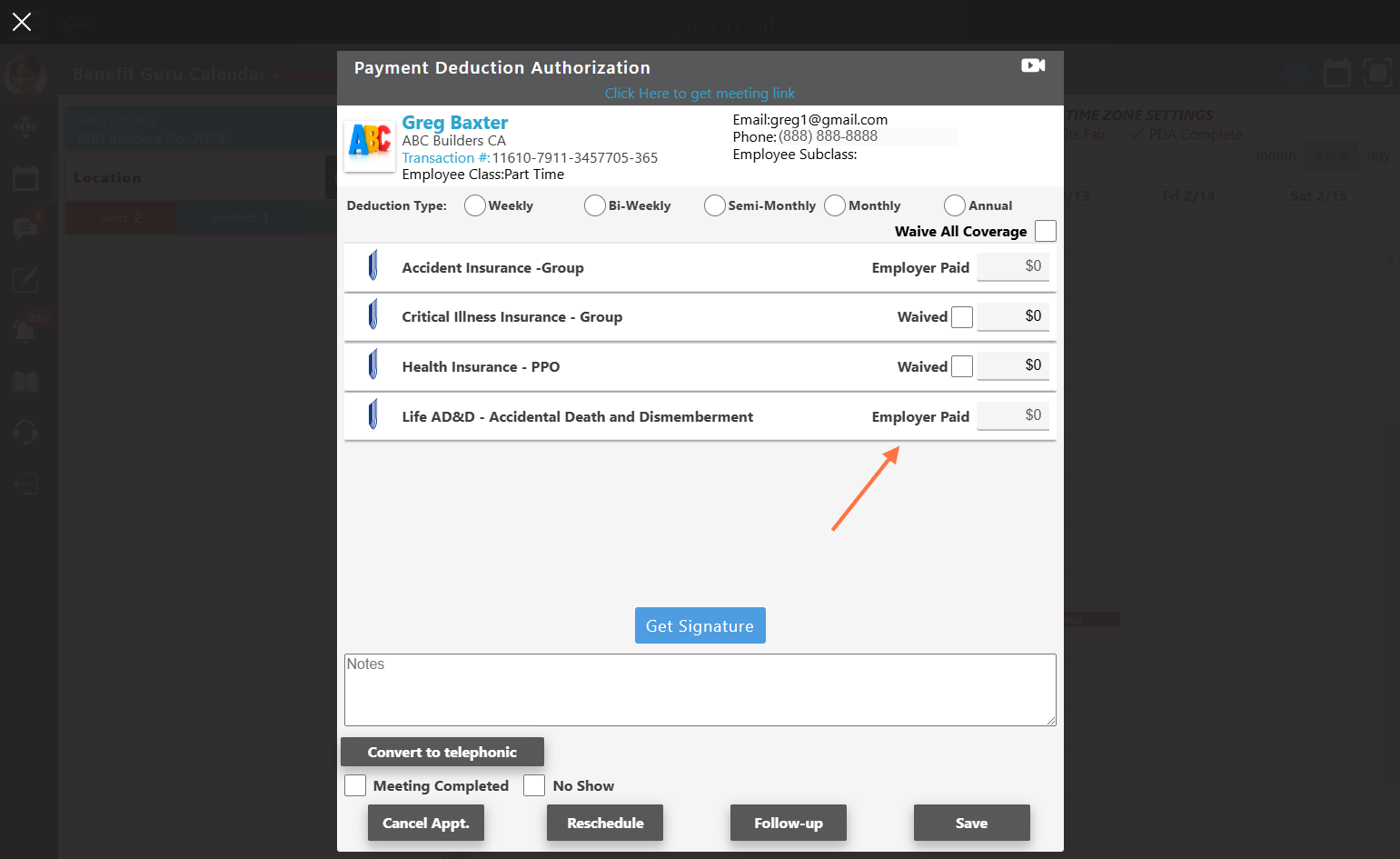
Task: Select Bi-Weekly deduction type
Action: (x=595, y=205)
